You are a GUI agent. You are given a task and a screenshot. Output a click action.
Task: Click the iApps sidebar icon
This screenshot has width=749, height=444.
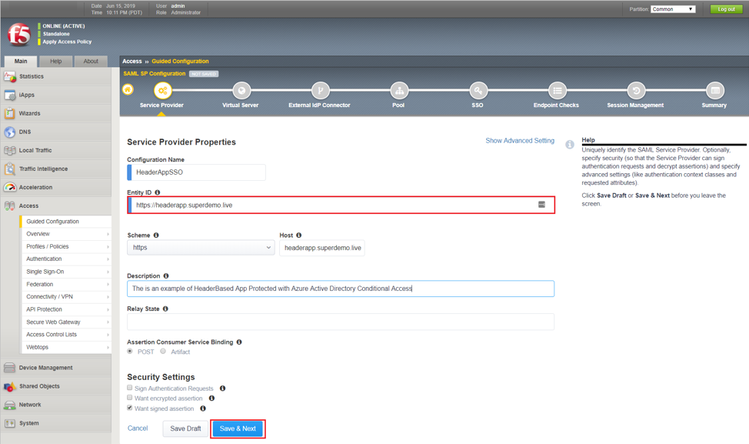tap(10, 95)
